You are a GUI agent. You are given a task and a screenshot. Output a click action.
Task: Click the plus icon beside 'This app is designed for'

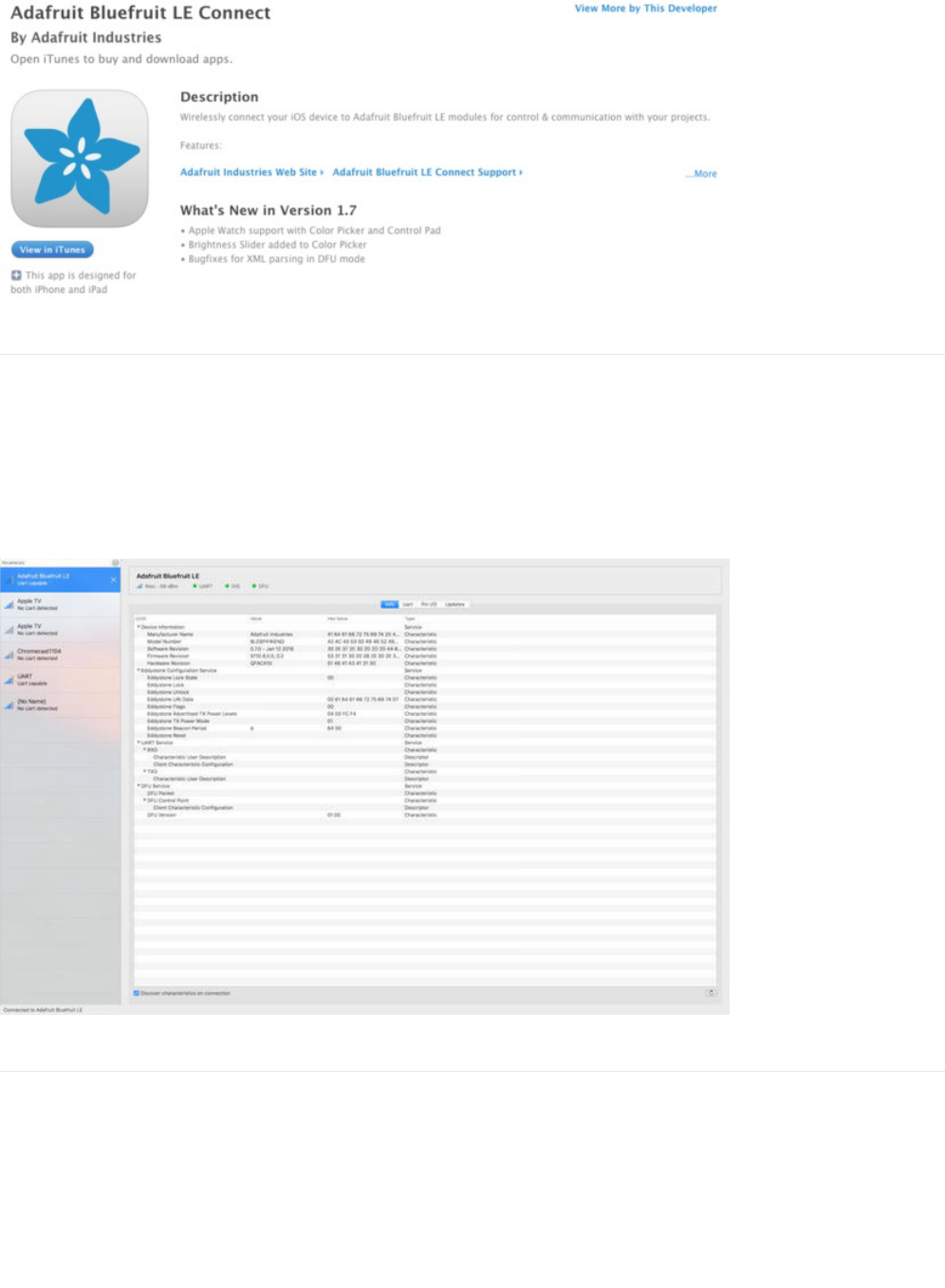16,275
